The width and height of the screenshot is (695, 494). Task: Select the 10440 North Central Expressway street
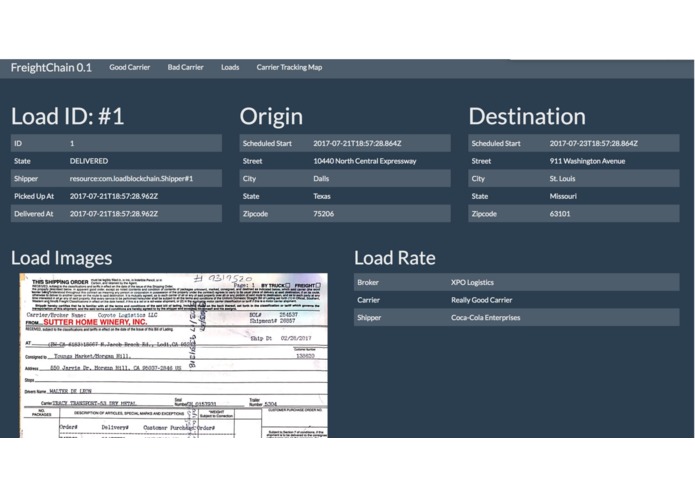point(365,161)
